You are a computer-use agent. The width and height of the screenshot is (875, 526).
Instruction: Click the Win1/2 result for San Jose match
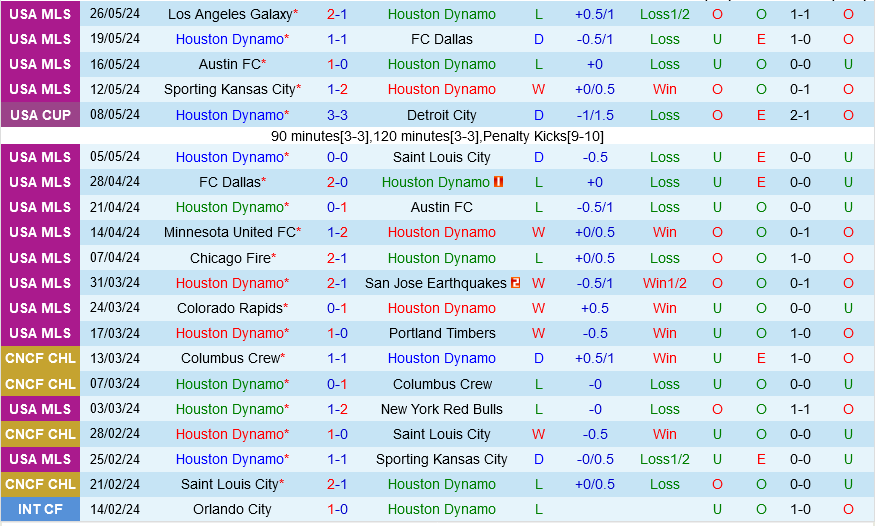coord(664,283)
